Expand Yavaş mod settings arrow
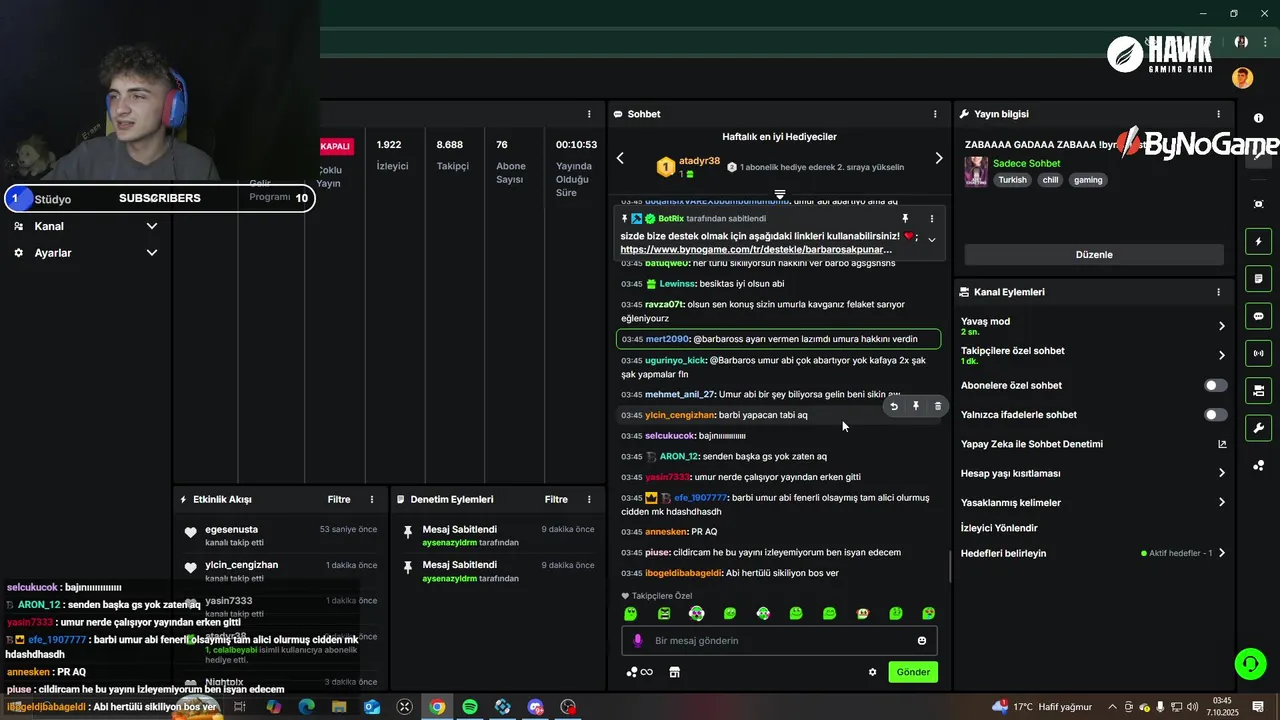 click(1222, 326)
